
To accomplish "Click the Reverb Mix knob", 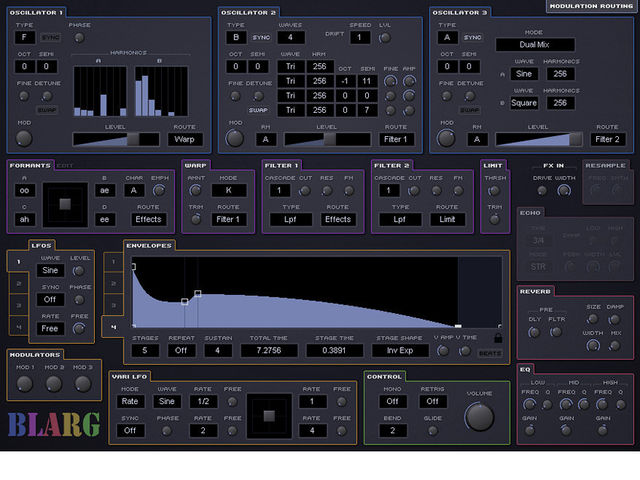I will 615,346.
